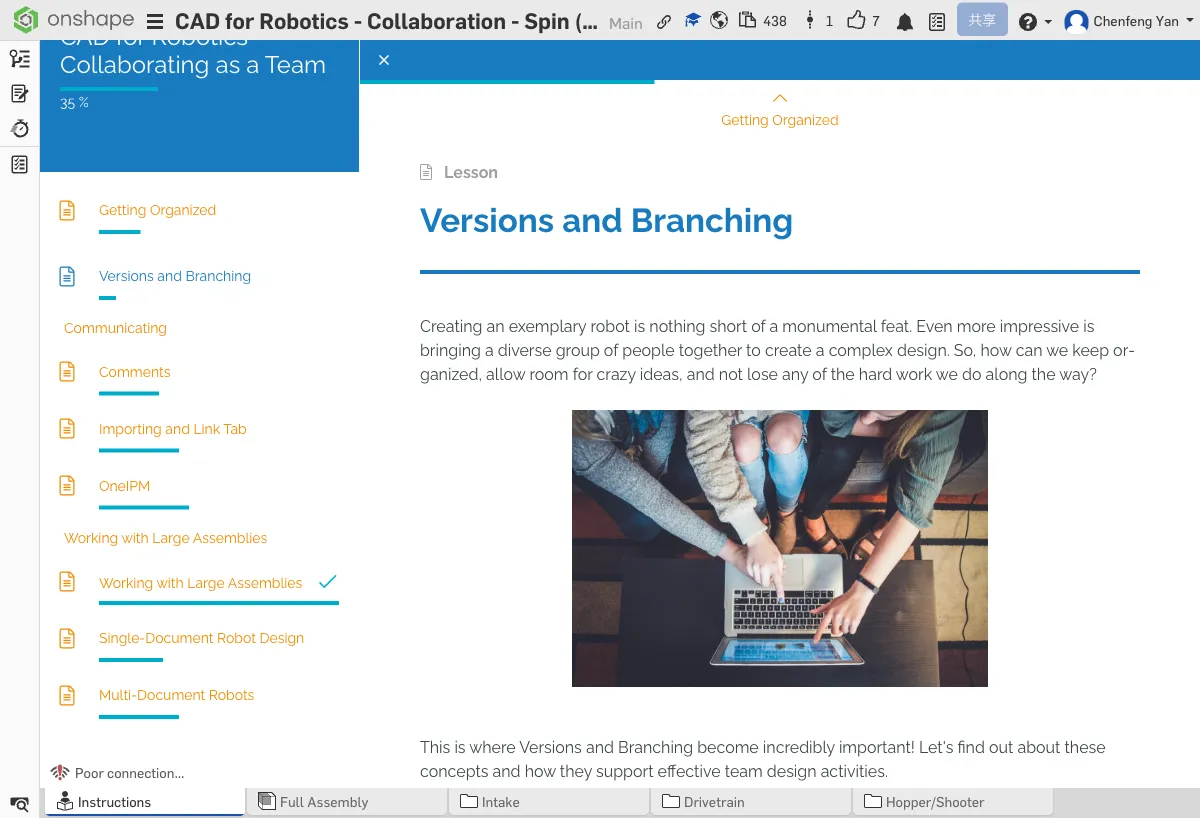Click the laptop collaboration photo
This screenshot has width=1200, height=818.
click(779, 548)
